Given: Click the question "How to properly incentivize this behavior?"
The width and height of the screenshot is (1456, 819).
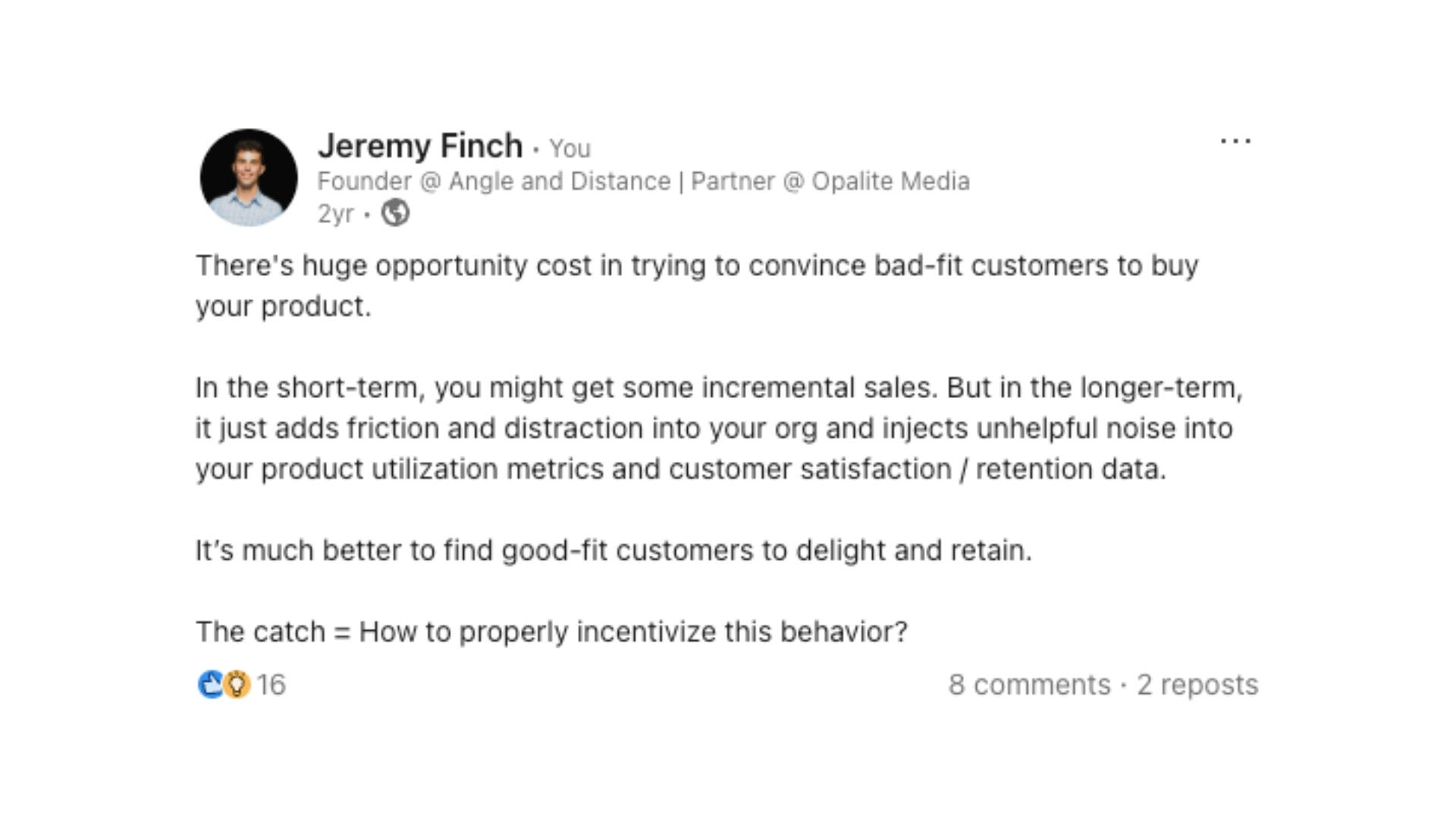Looking at the screenshot, I should (632, 632).
